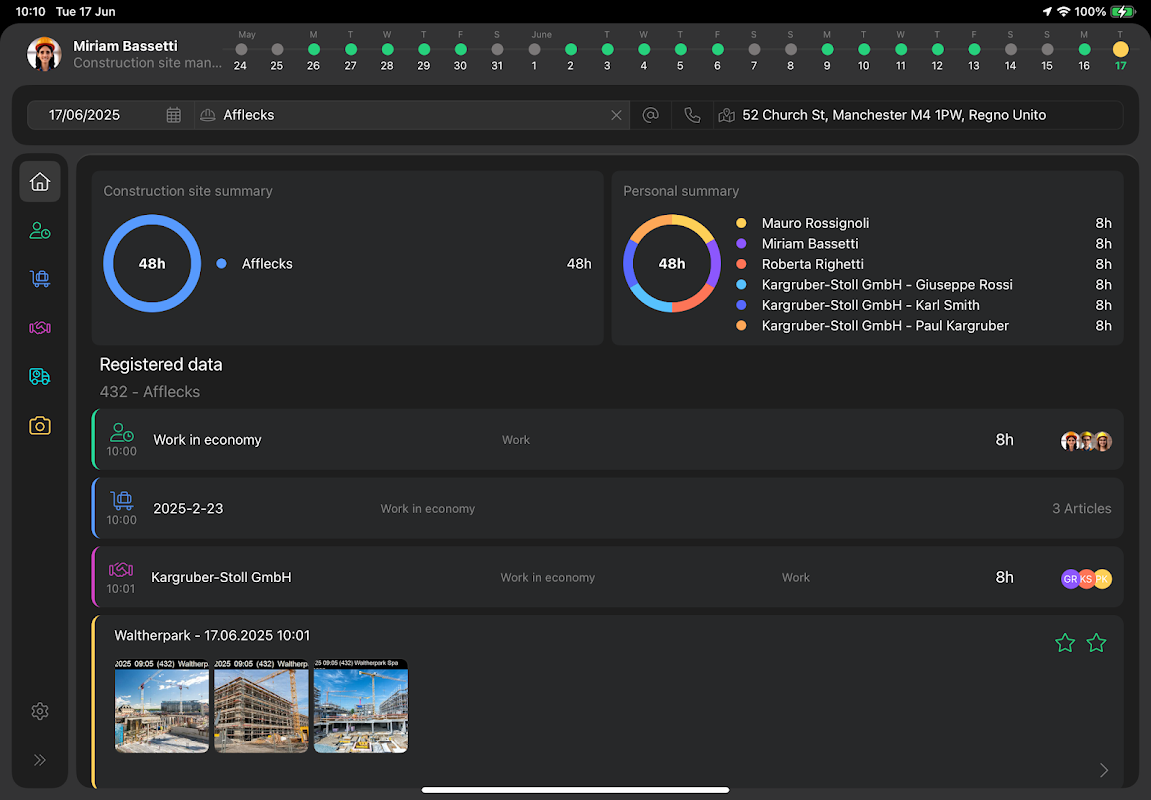Open the first construction site photo thumbnail
1151x800 pixels.
click(x=162, y=706)
